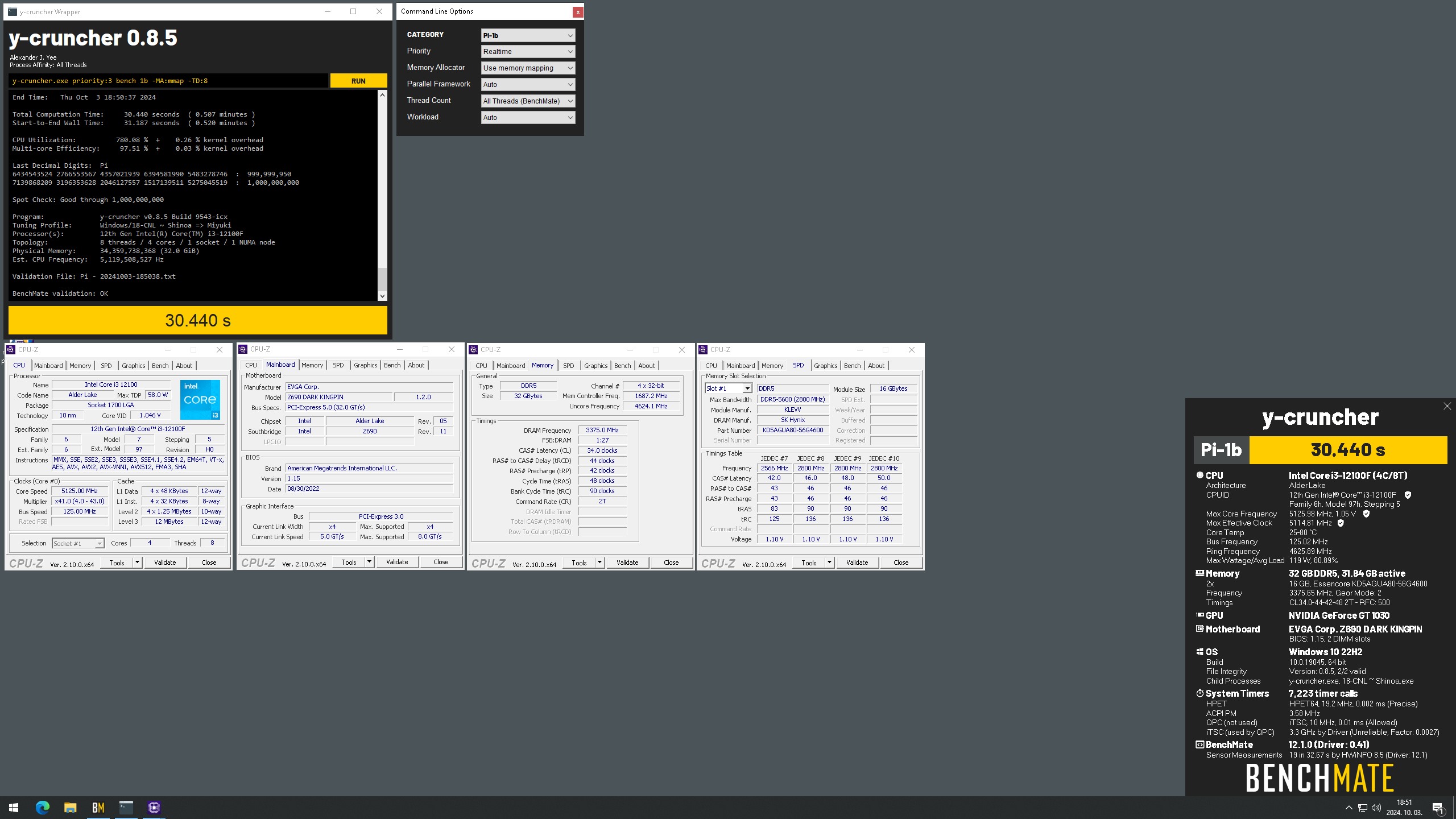Open the Parallel Framework dropdown
The height and width of the screenshot is (819, 1456).
pyautogui.click(x=528, y=85)
